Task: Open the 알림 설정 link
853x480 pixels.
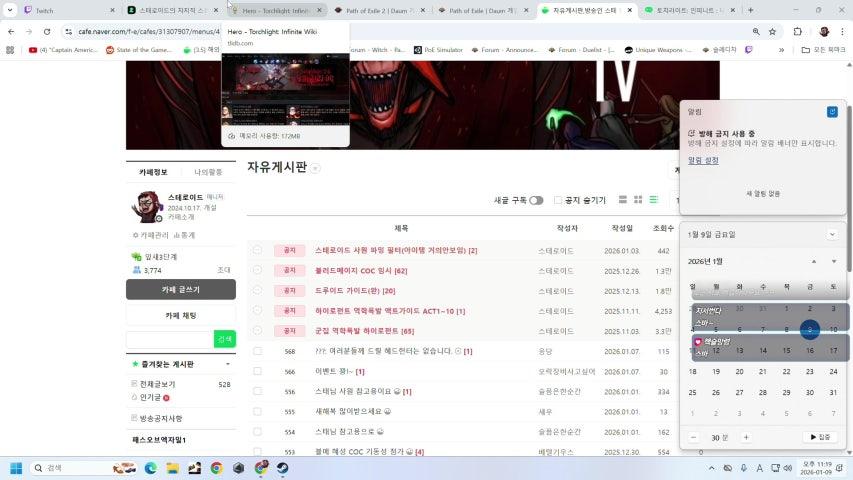Action: [x=703, y=161]
